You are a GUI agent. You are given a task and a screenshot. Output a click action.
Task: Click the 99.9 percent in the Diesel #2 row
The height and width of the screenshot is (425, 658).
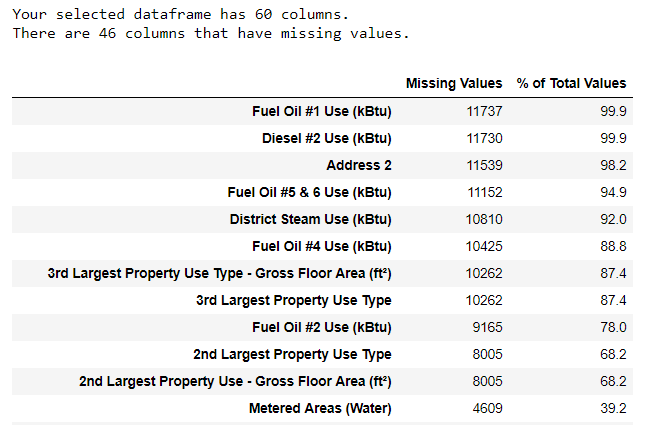click(613, 138)
